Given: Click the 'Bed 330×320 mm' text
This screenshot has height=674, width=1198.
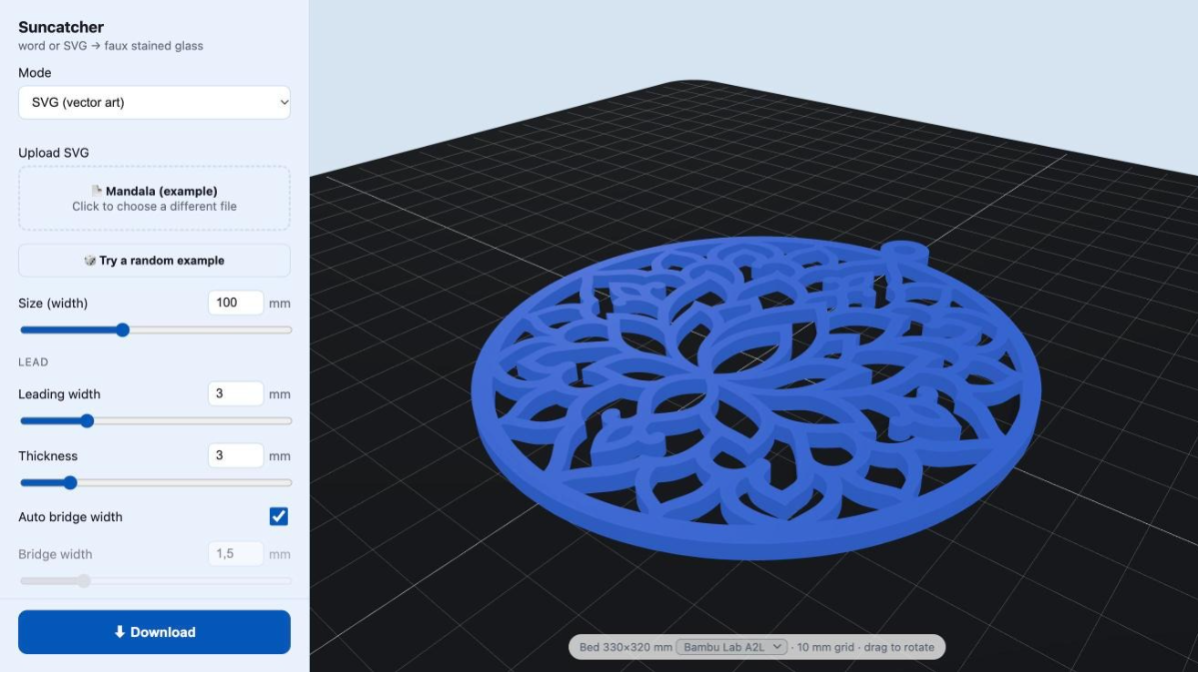Looking at the screenshot, I should [x=626, y=647].
